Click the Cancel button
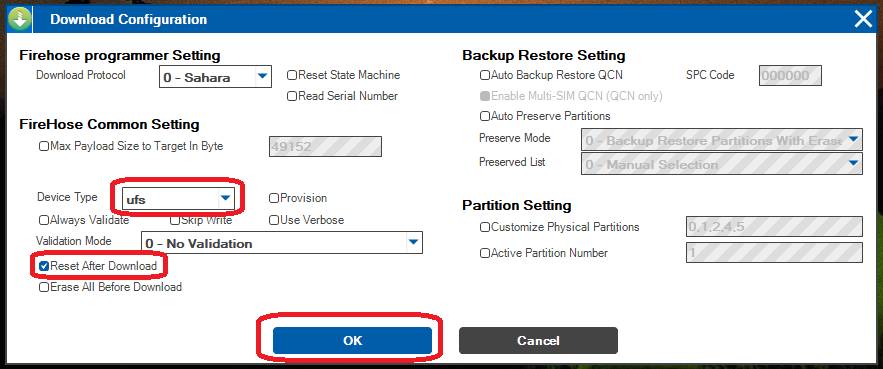The height and width of the screenshot is (369, 883). pyautogui.click(x=538, y=340)
